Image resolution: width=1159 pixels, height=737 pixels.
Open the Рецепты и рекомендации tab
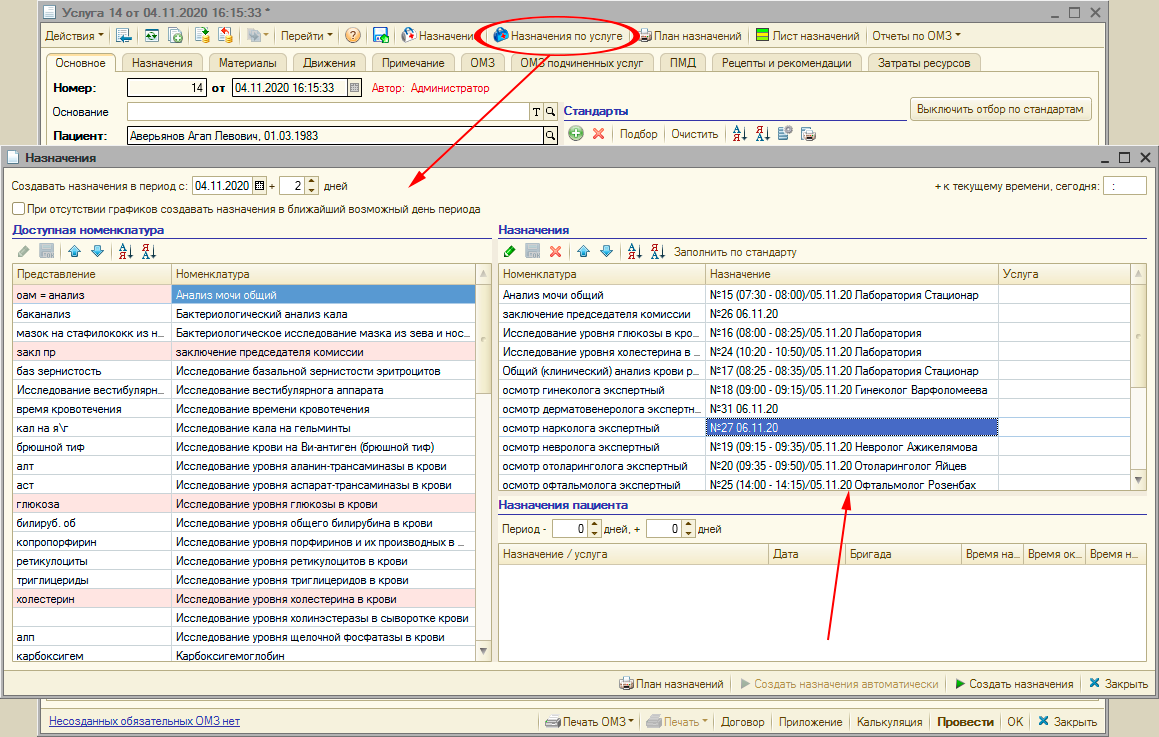click(x=786, y=63)
